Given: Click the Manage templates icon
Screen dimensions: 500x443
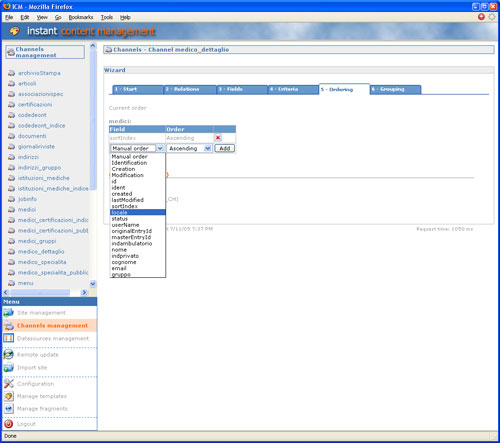Looking at the screenshot, I should (9, 396).
